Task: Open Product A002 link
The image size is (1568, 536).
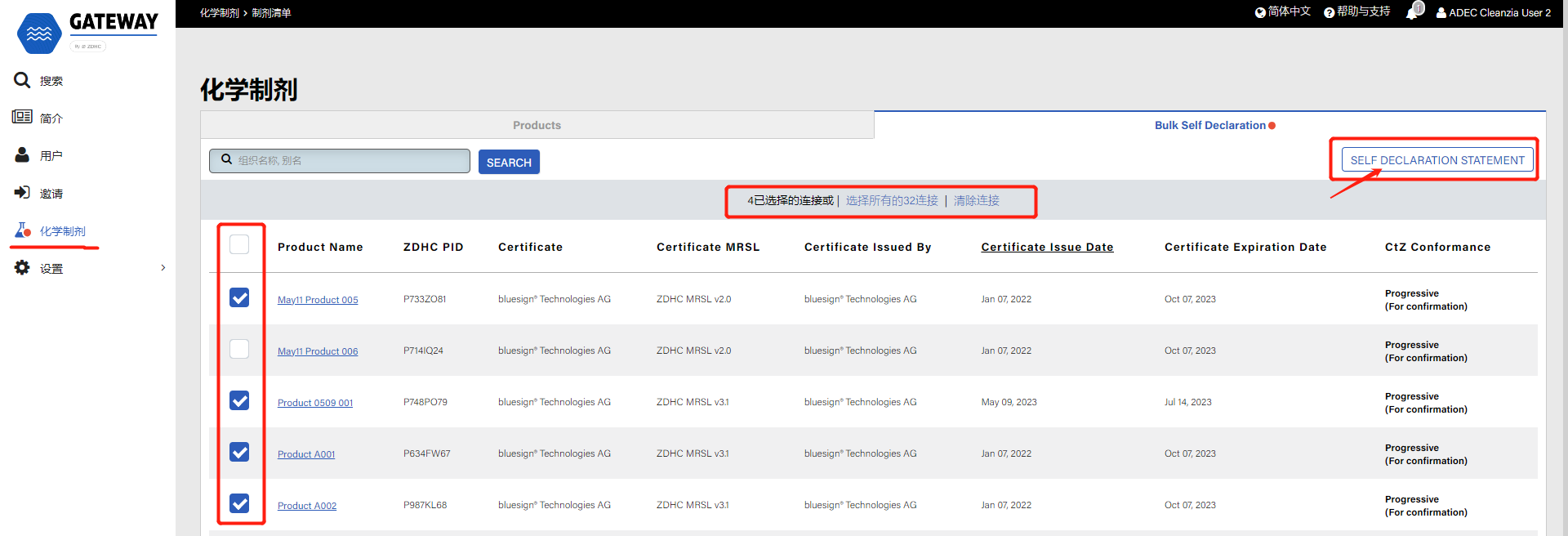Action: (x=307, y=506)
